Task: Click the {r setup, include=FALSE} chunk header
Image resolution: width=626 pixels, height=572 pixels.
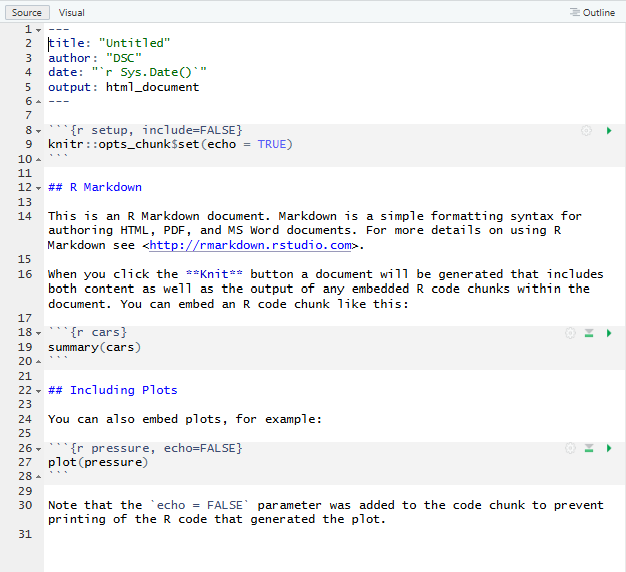Action: click(145, 130)
